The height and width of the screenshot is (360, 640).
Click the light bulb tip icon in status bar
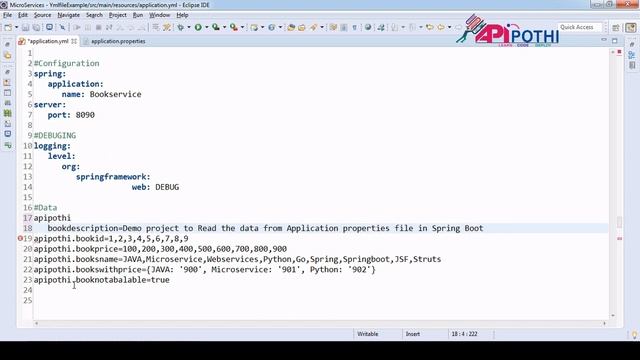[634, 335]
